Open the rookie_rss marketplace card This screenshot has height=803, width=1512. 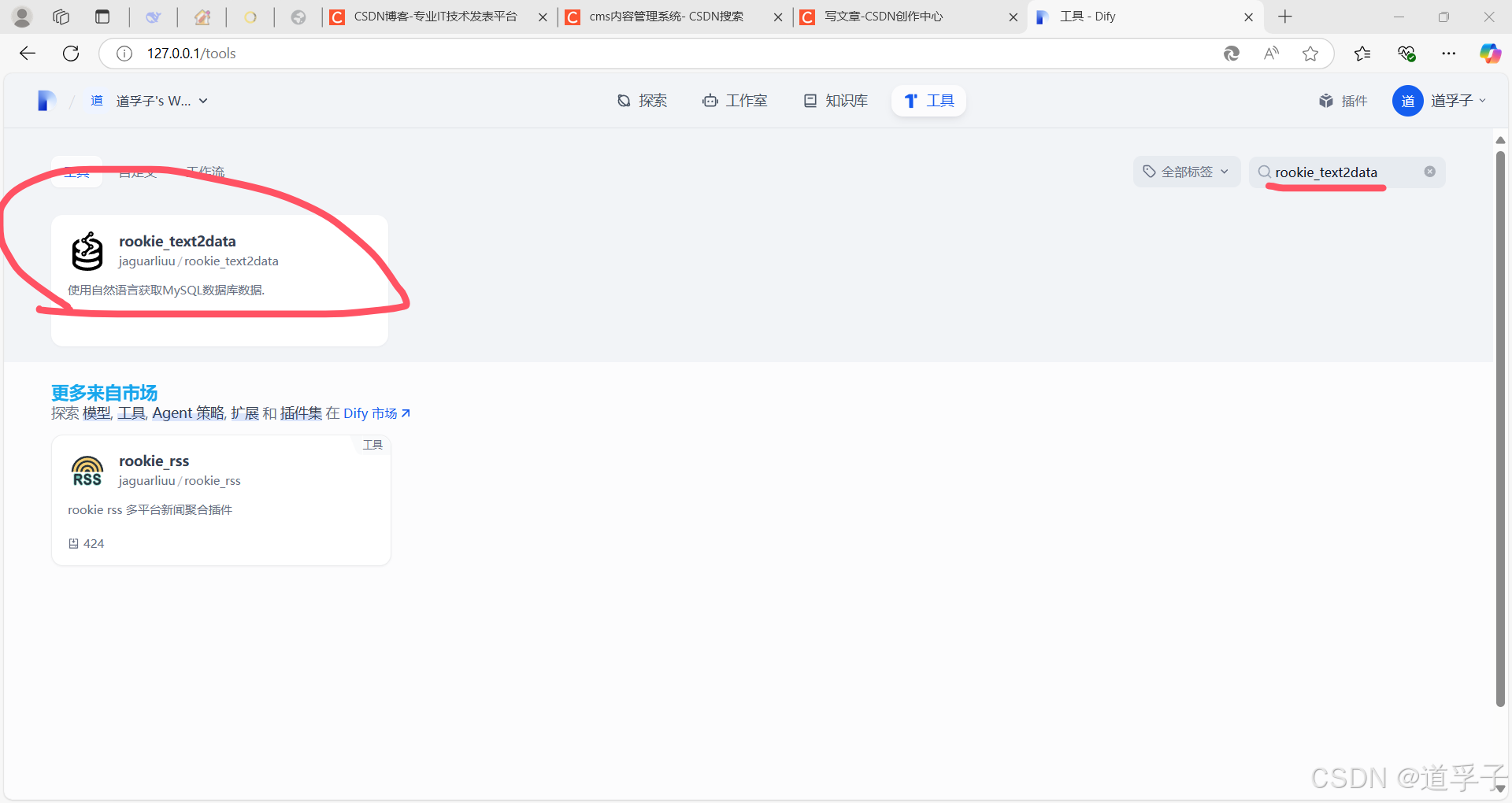(x=221, y=500)
